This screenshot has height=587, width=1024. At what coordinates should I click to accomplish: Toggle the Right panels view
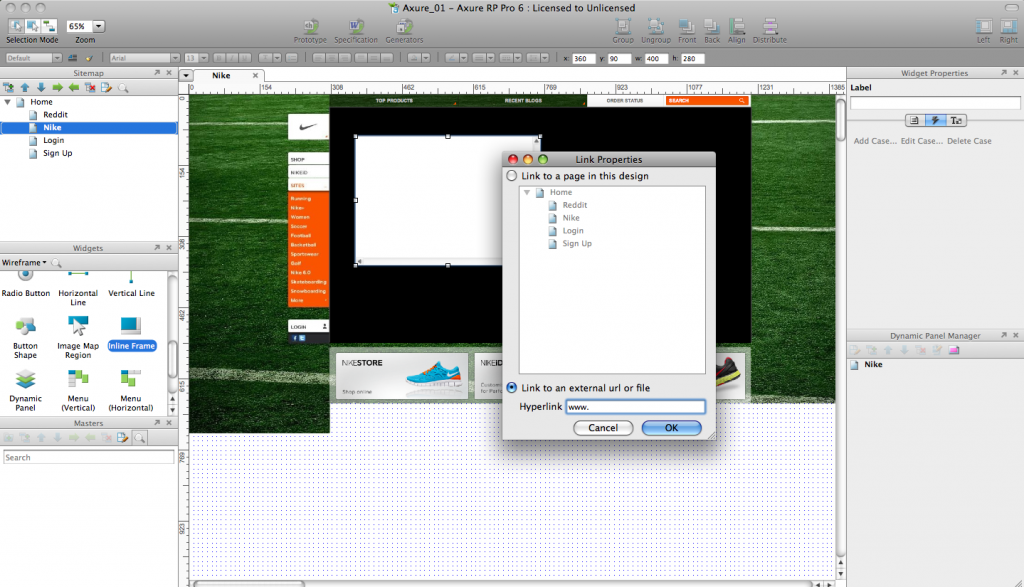(1008, 31)
